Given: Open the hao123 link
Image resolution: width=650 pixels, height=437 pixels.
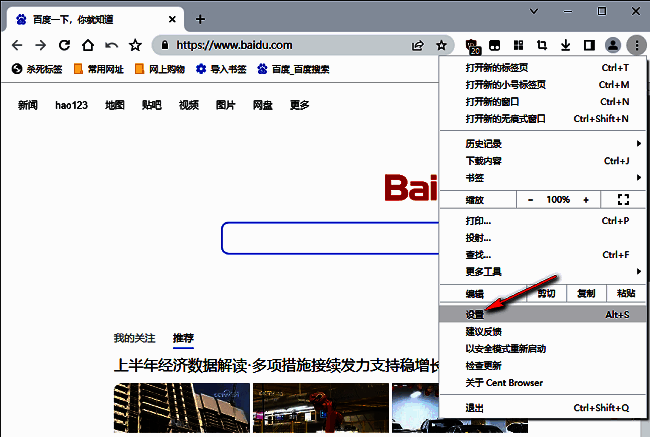Looking at the screenshot, I should pyautogui.click(x=71, y=105).
